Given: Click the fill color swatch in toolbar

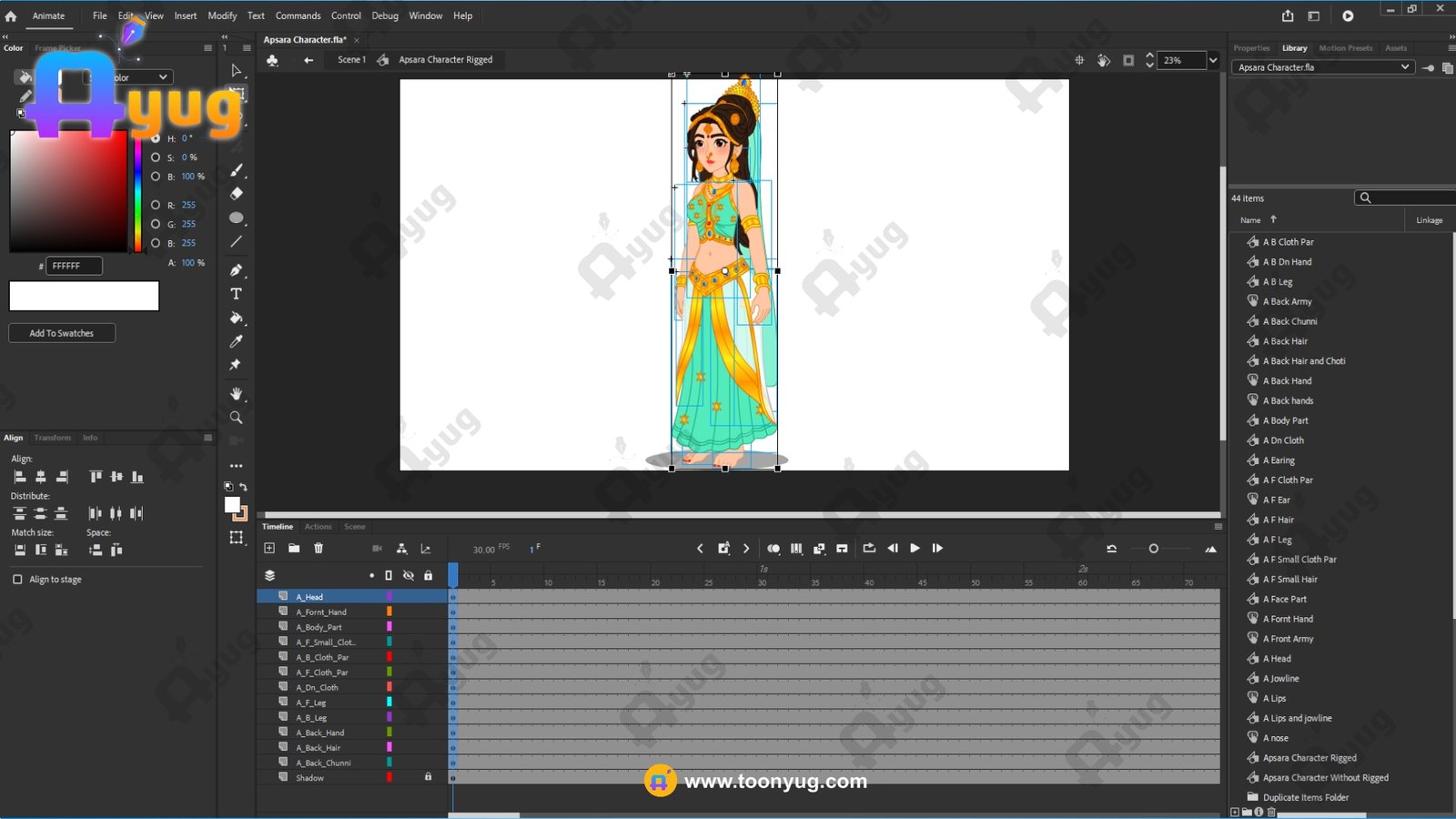Looking at the screenshot, I should click(x=232, y=505).
